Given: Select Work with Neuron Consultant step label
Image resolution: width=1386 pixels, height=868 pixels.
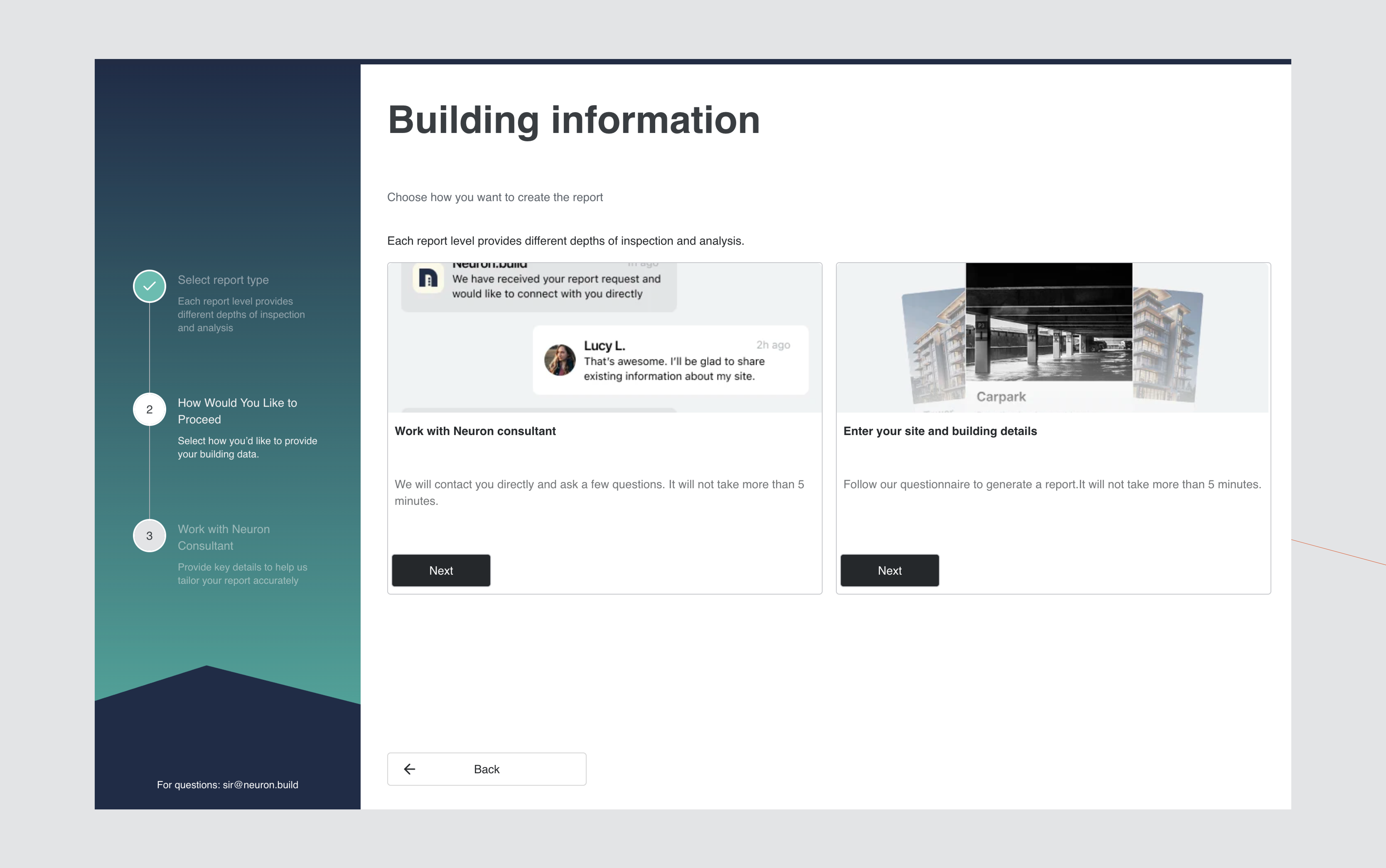Looking at the screenshot, I should tap(223, 537).
